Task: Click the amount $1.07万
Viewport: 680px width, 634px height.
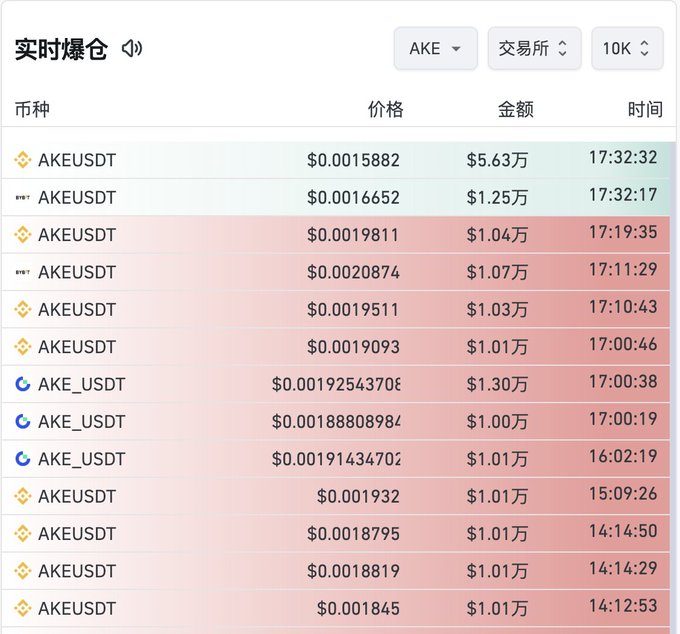Action: [497, 272]
